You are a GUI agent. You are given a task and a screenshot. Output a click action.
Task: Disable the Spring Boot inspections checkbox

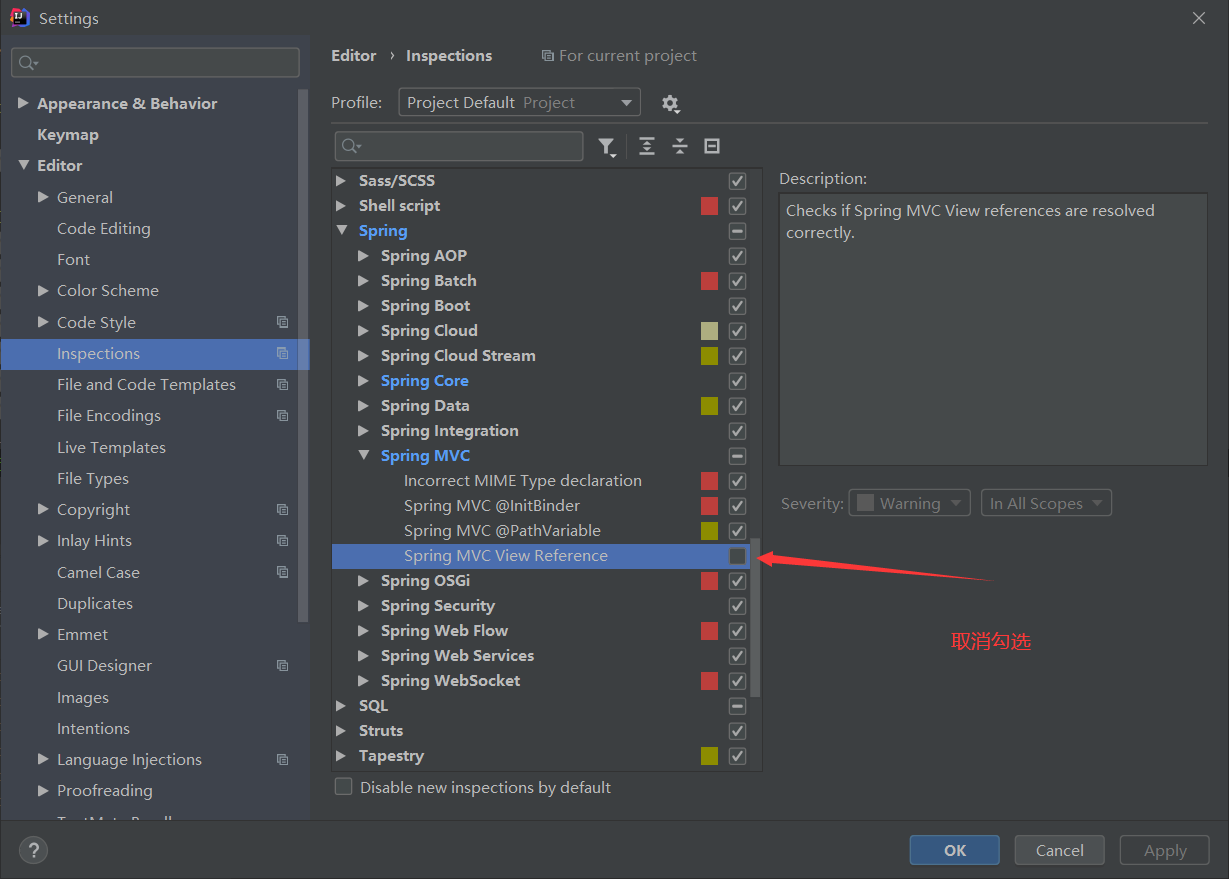point(737,306)
